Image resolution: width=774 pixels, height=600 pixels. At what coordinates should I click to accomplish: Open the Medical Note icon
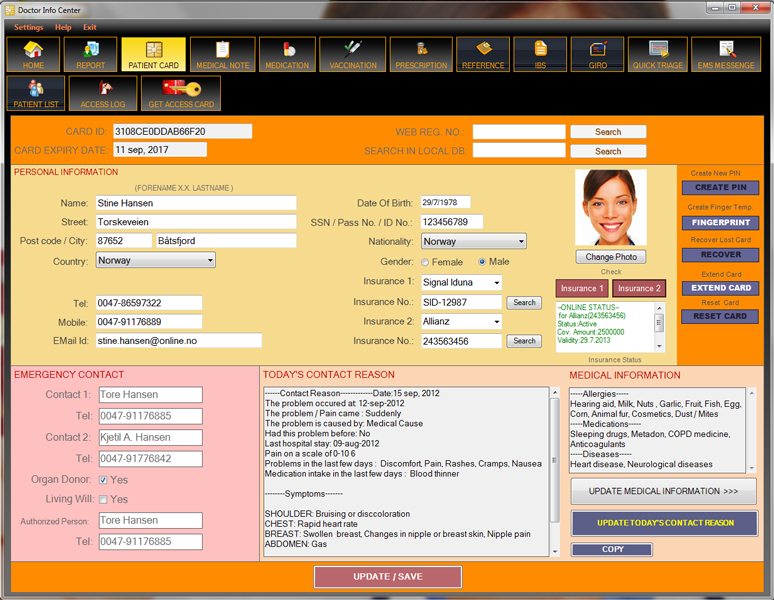pyautogui.click(x=222, y=55)
